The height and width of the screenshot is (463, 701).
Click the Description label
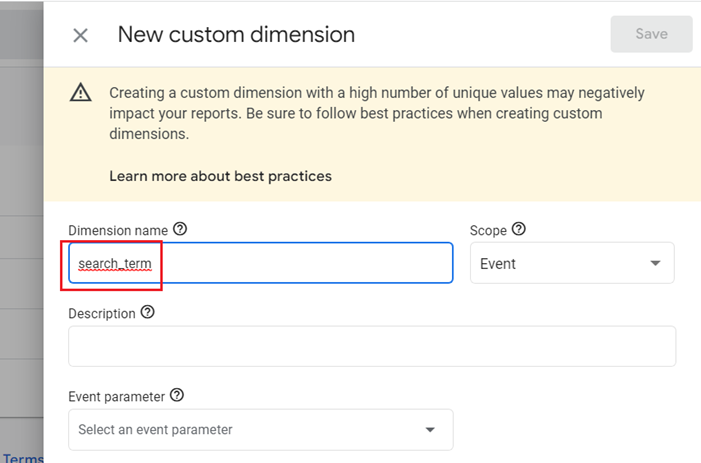click(x=102, y=314)
